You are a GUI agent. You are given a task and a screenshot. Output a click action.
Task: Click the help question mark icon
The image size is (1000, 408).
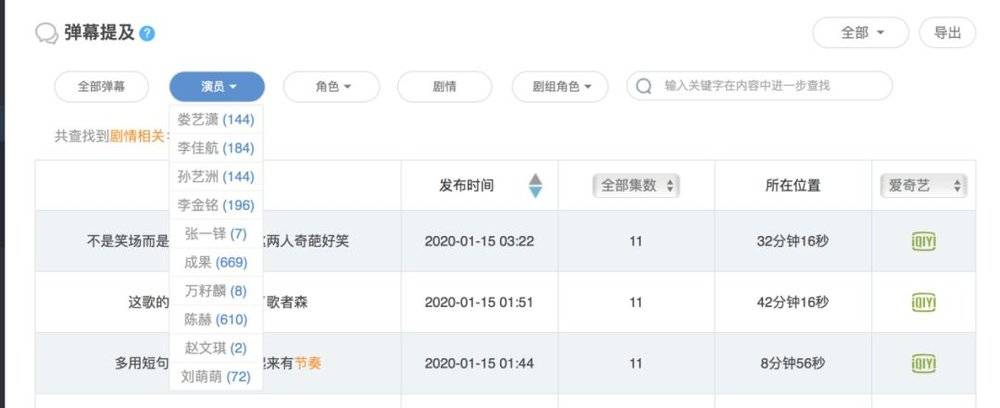pyautogui.click(x=147, y=34)
